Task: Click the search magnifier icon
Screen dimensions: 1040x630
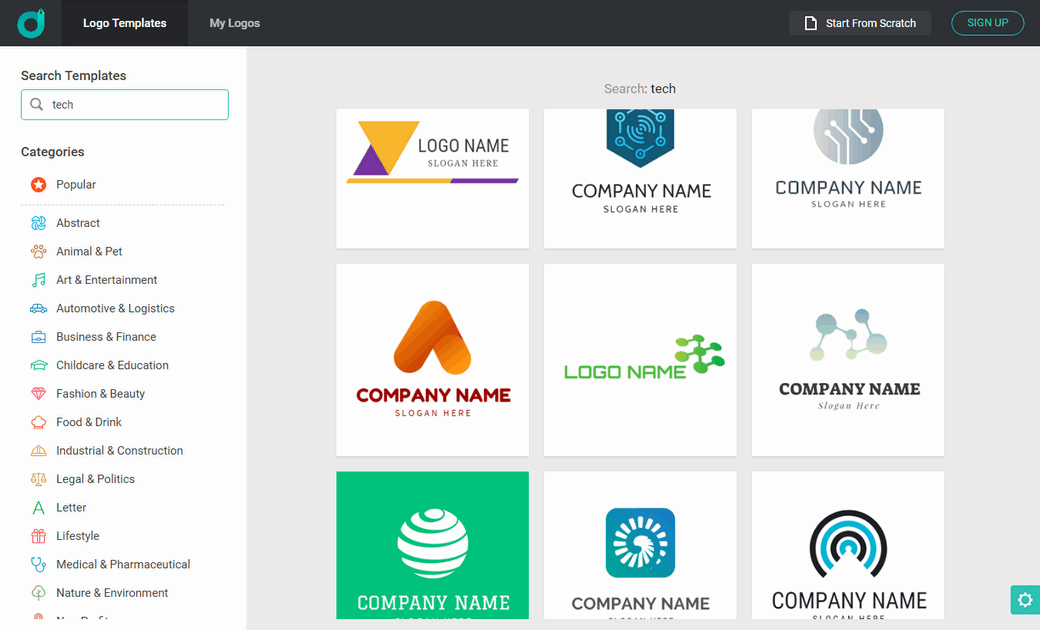Action: [37, 105]
